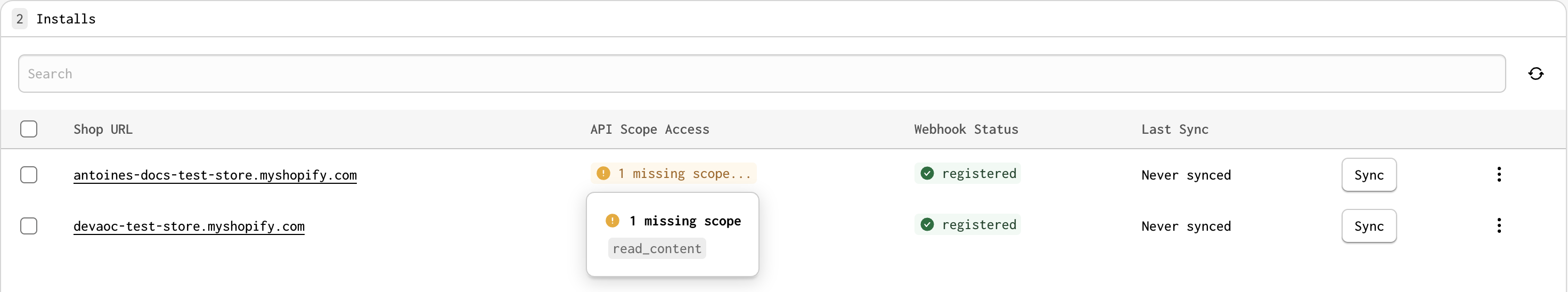Sort by the Shop URL column header
Viewport: 1568px width, 292px height.
coord(103,129)
